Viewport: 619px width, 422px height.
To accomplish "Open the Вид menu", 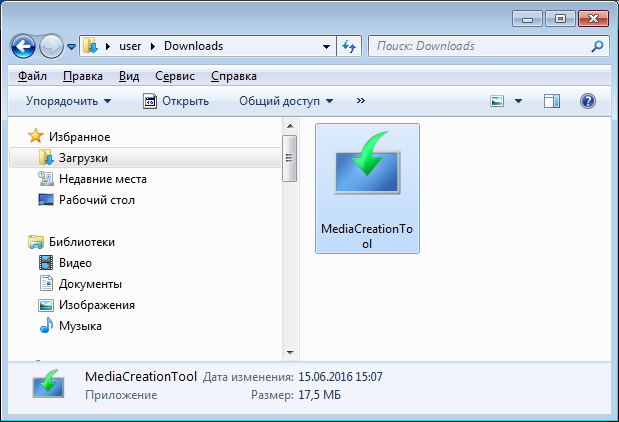I will 129,76.
